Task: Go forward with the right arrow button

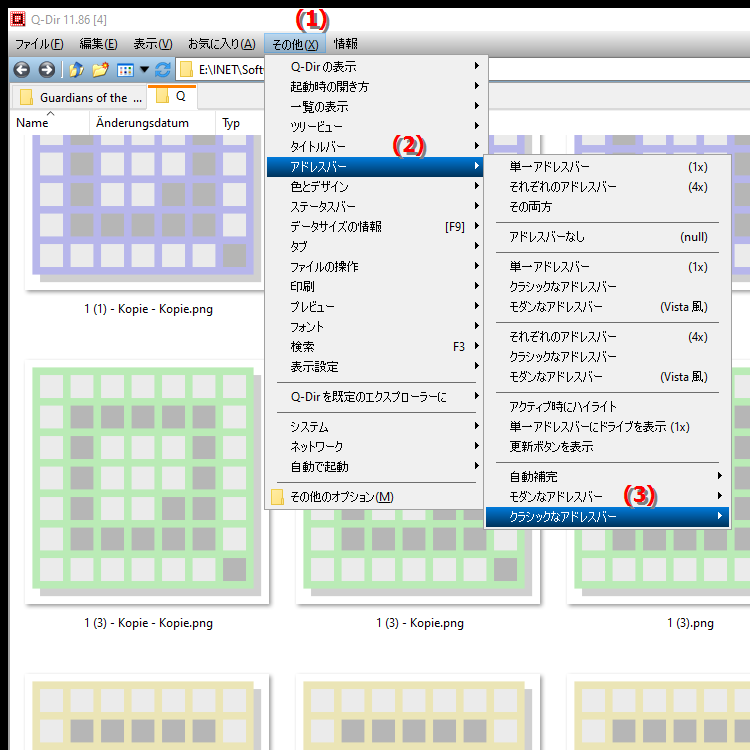Action: tap(46, 70)
